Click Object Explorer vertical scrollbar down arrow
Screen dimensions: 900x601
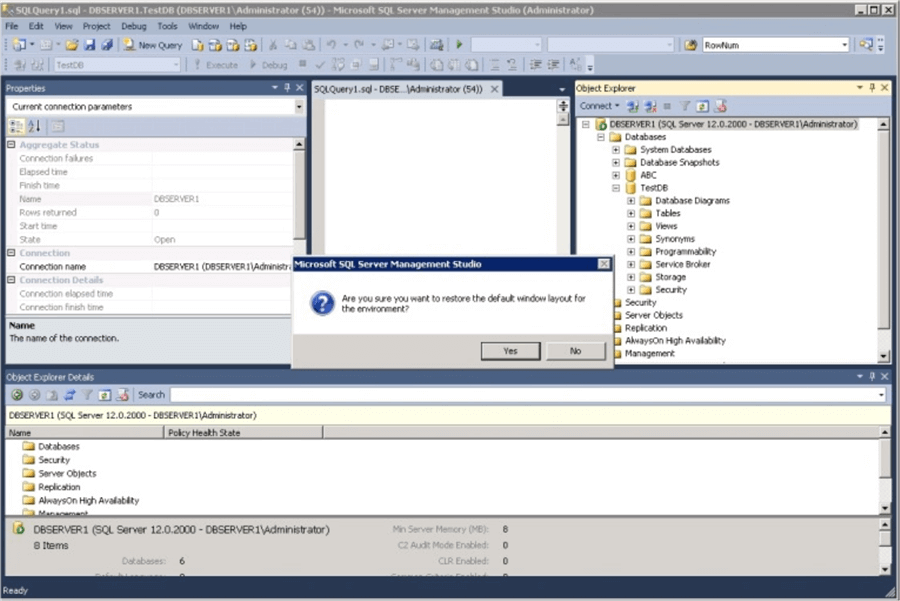[x=883, y=356]
